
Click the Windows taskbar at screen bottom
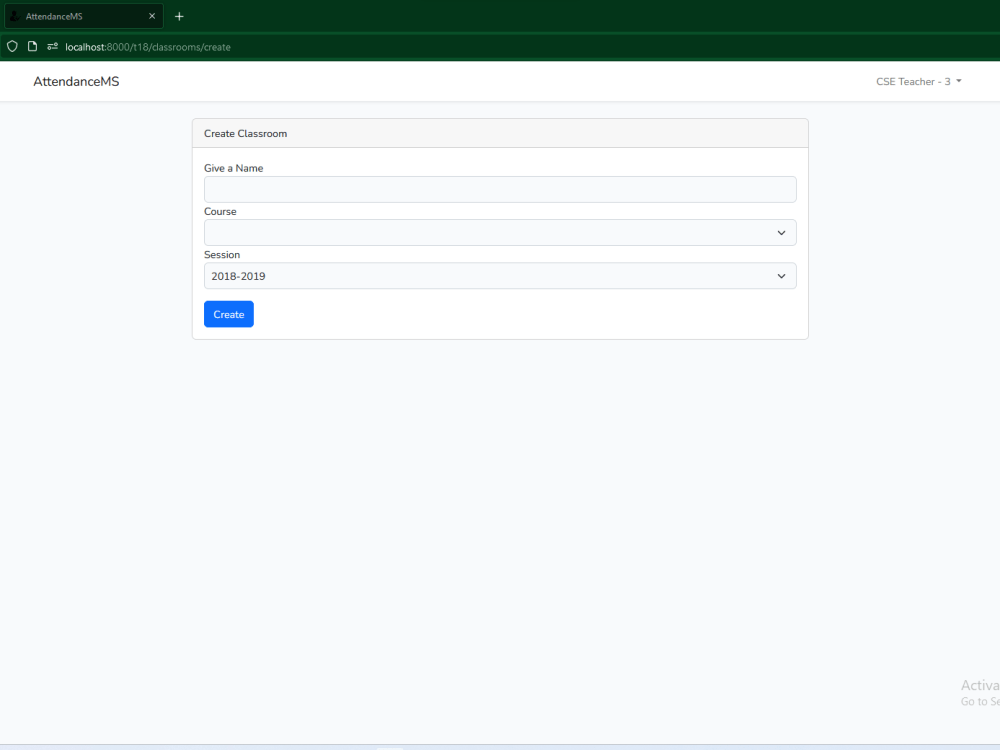click(x=500, y=746)
